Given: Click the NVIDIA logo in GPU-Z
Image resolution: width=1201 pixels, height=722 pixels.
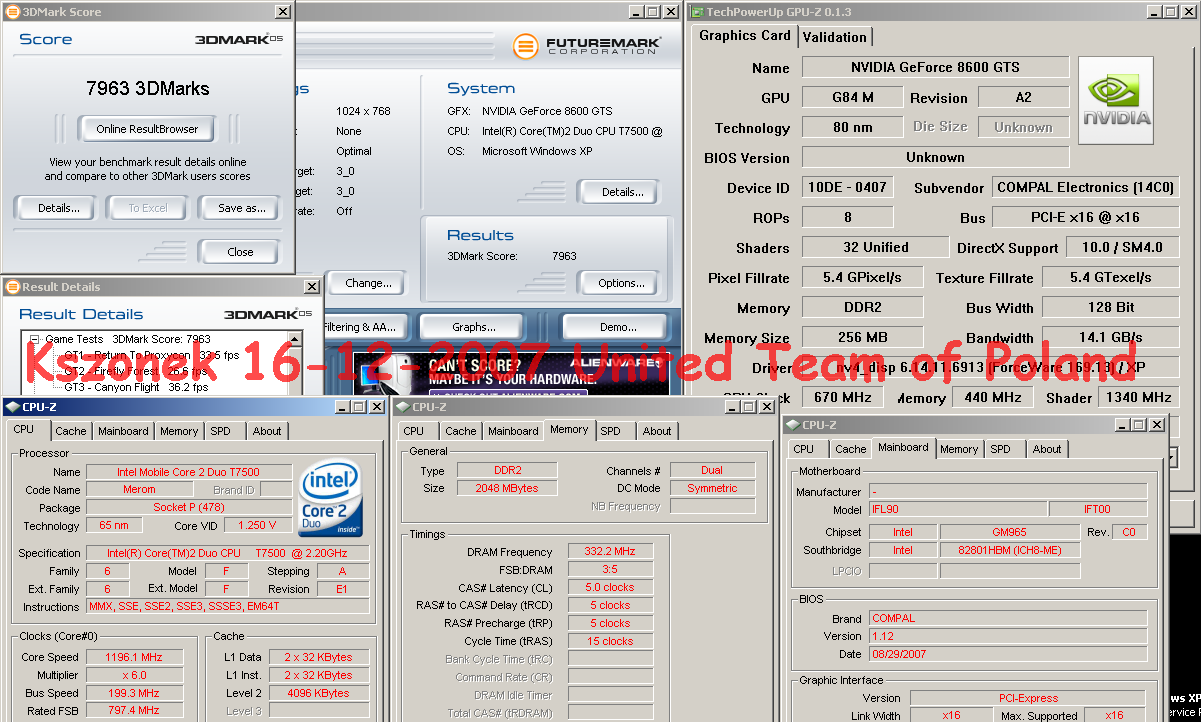Looking at the screenshot, I should (1116, 99).
